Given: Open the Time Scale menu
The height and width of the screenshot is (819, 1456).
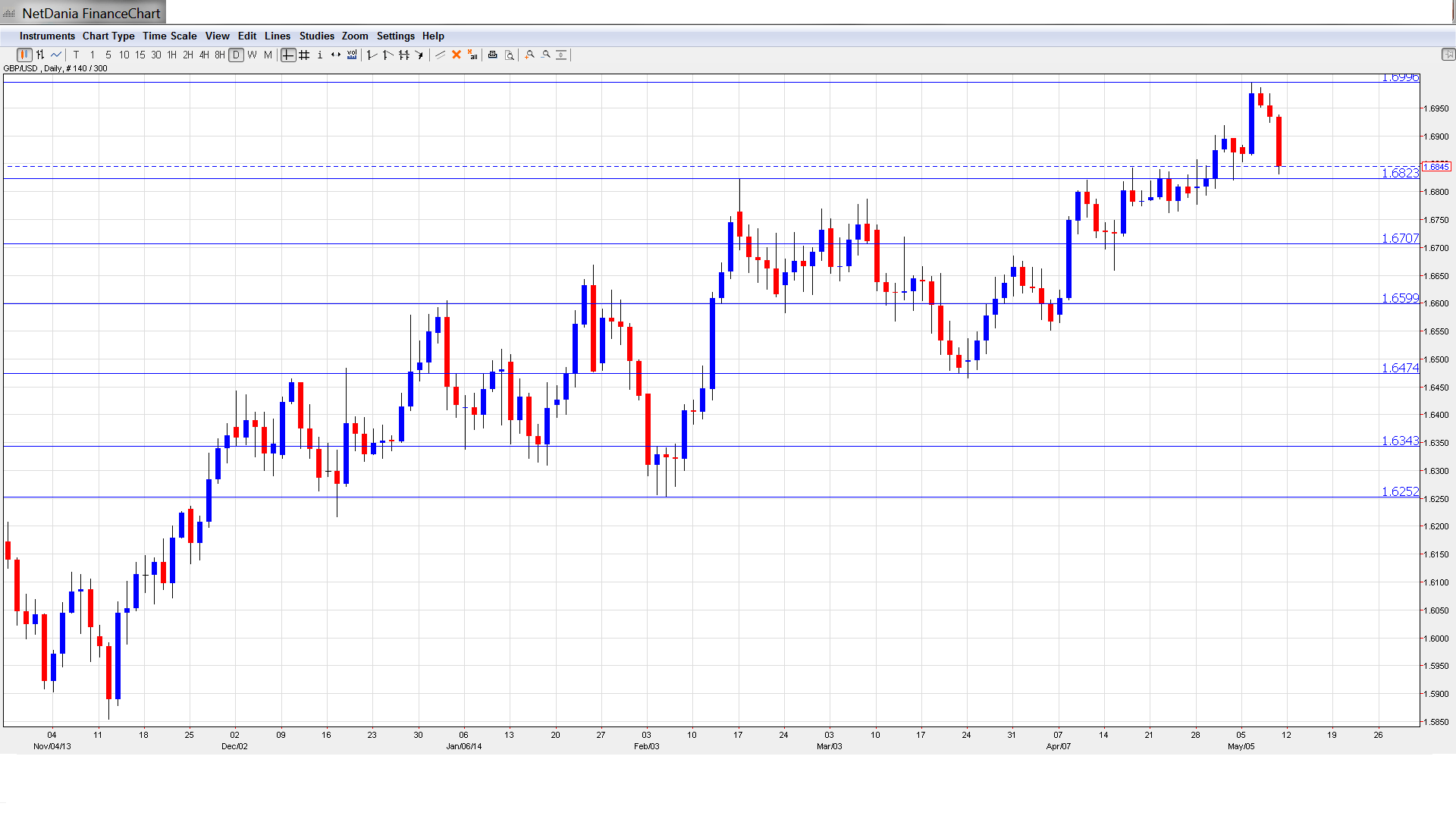Looking at the screenshot, I should pos(169,36).
